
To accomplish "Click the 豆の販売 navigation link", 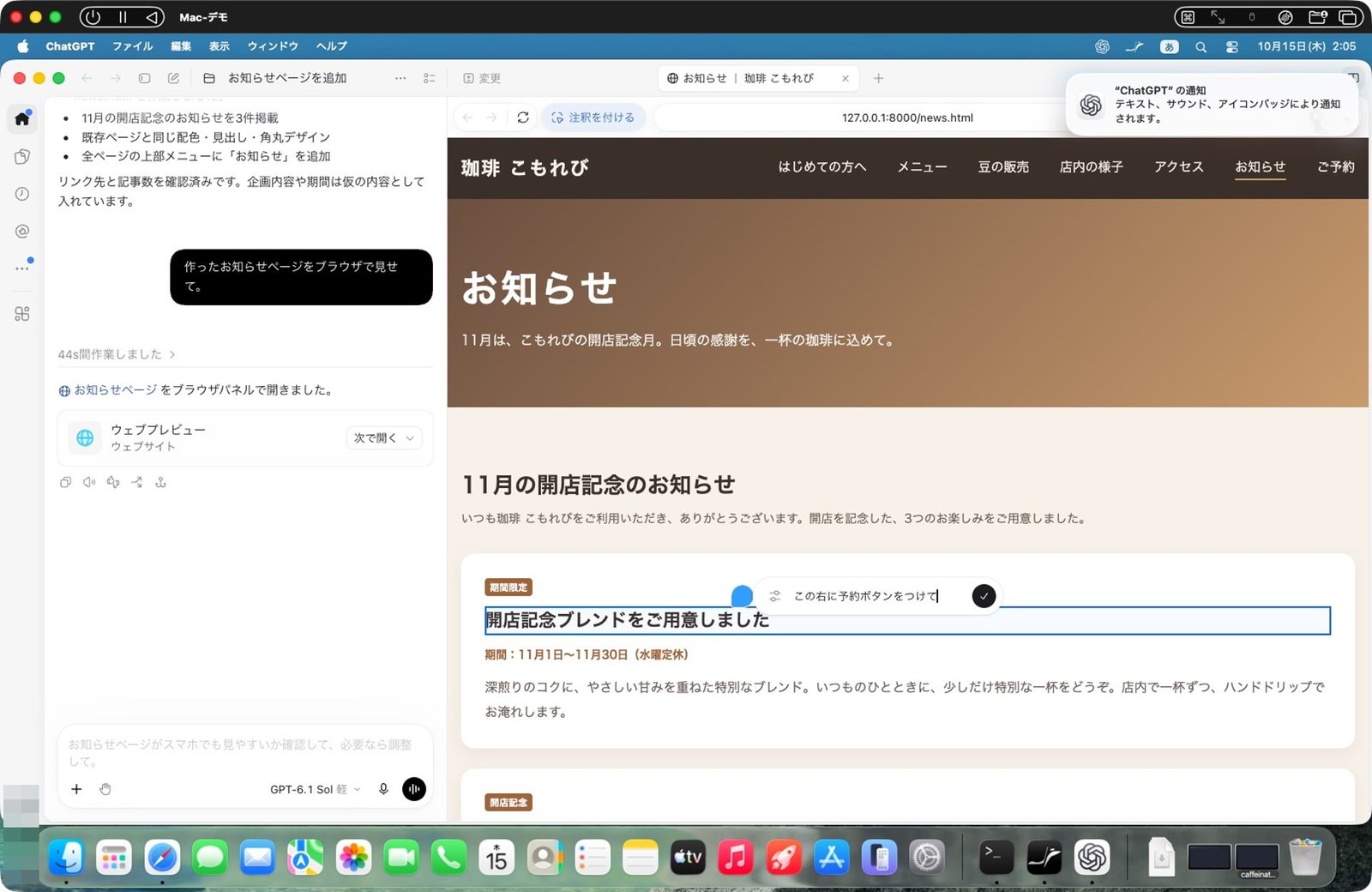I will [x=1003, y=166].
